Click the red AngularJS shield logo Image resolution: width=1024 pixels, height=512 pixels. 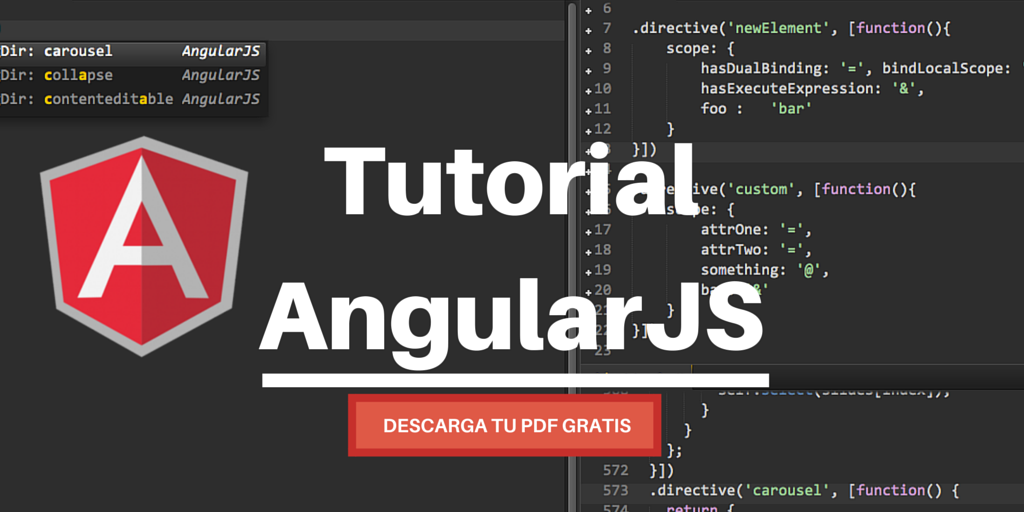(144, 247)
